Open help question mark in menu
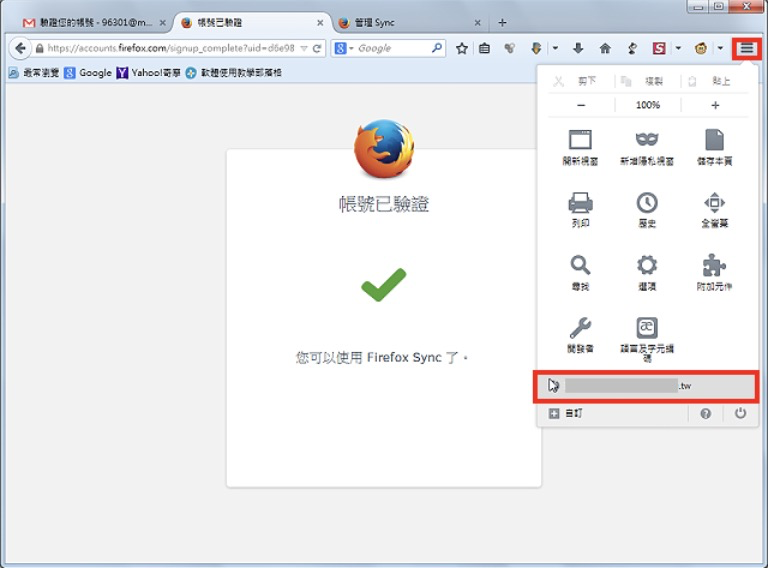The image size is (770, 568). tap(706, 414)
